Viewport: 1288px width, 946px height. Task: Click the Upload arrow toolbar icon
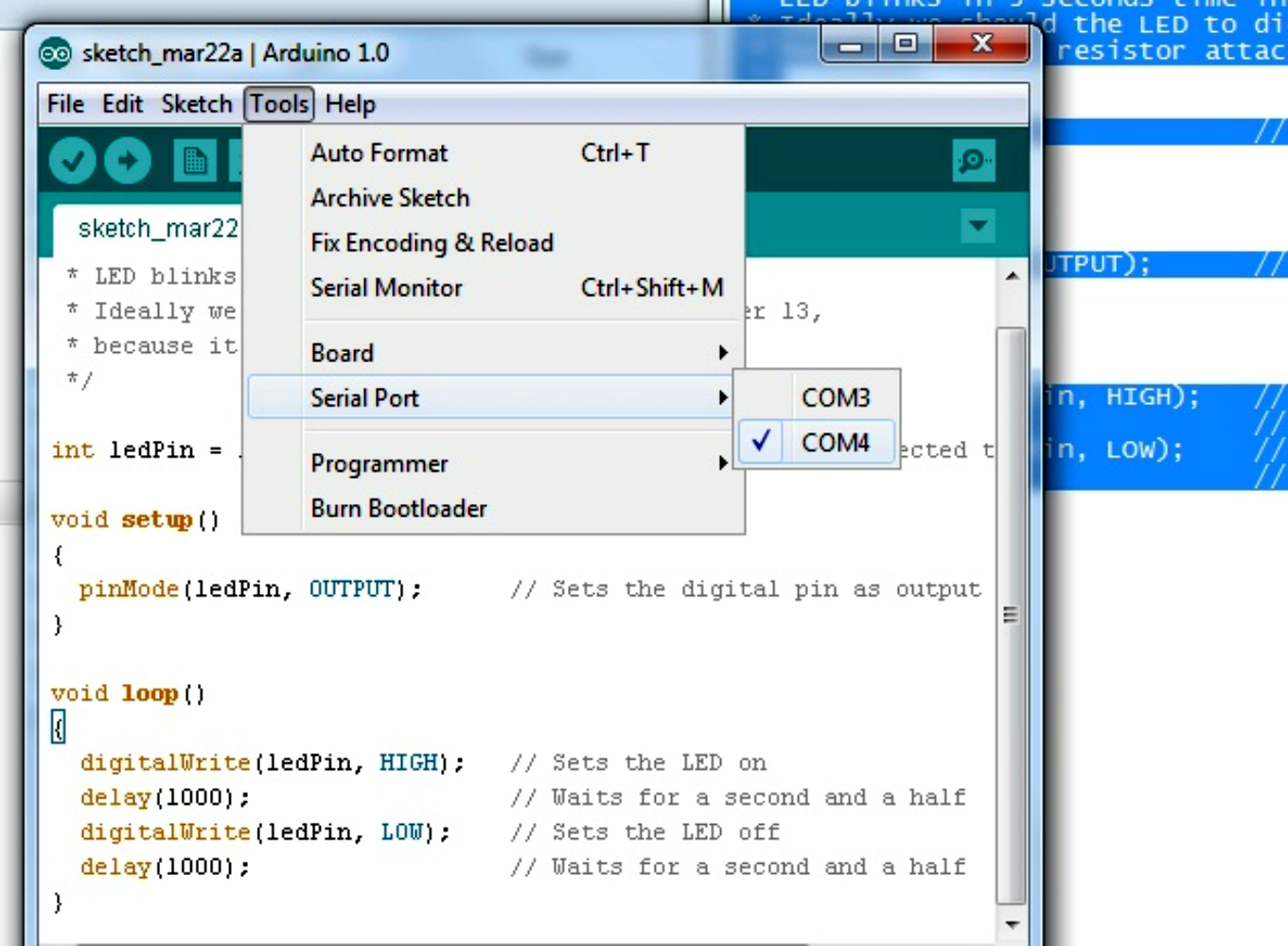128,162
